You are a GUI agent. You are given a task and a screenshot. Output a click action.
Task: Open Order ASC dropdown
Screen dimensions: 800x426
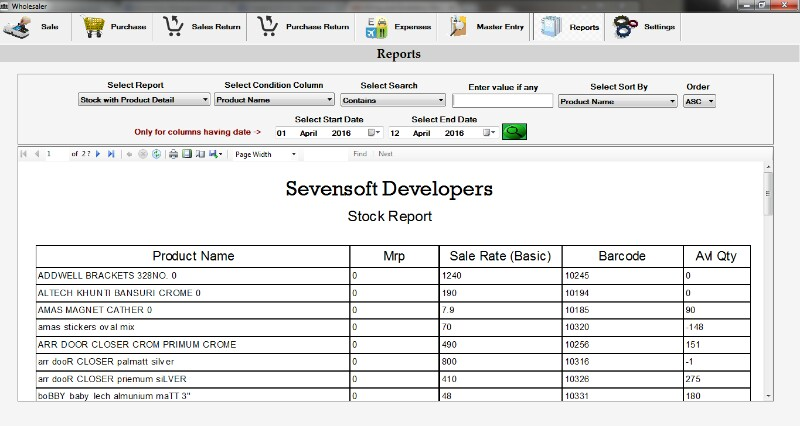[x=699, y=102]
